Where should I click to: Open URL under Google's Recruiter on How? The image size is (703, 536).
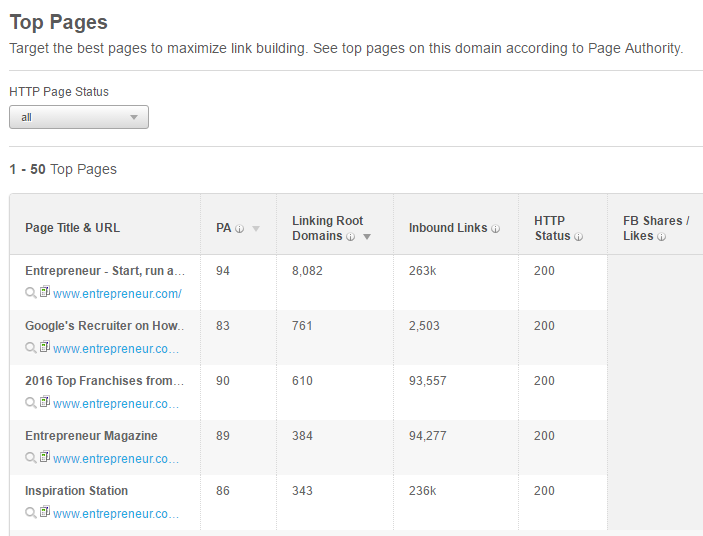pos(116,349)
